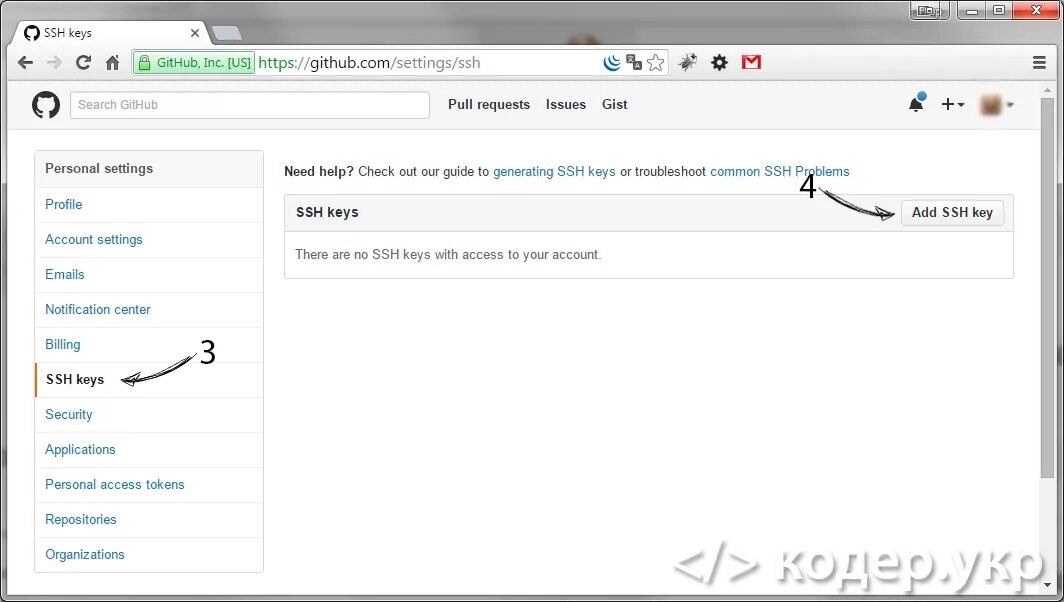The height and width of the screenshot is (602, 1064).
Task: Open a new browser tab
Action: (227, 33)
